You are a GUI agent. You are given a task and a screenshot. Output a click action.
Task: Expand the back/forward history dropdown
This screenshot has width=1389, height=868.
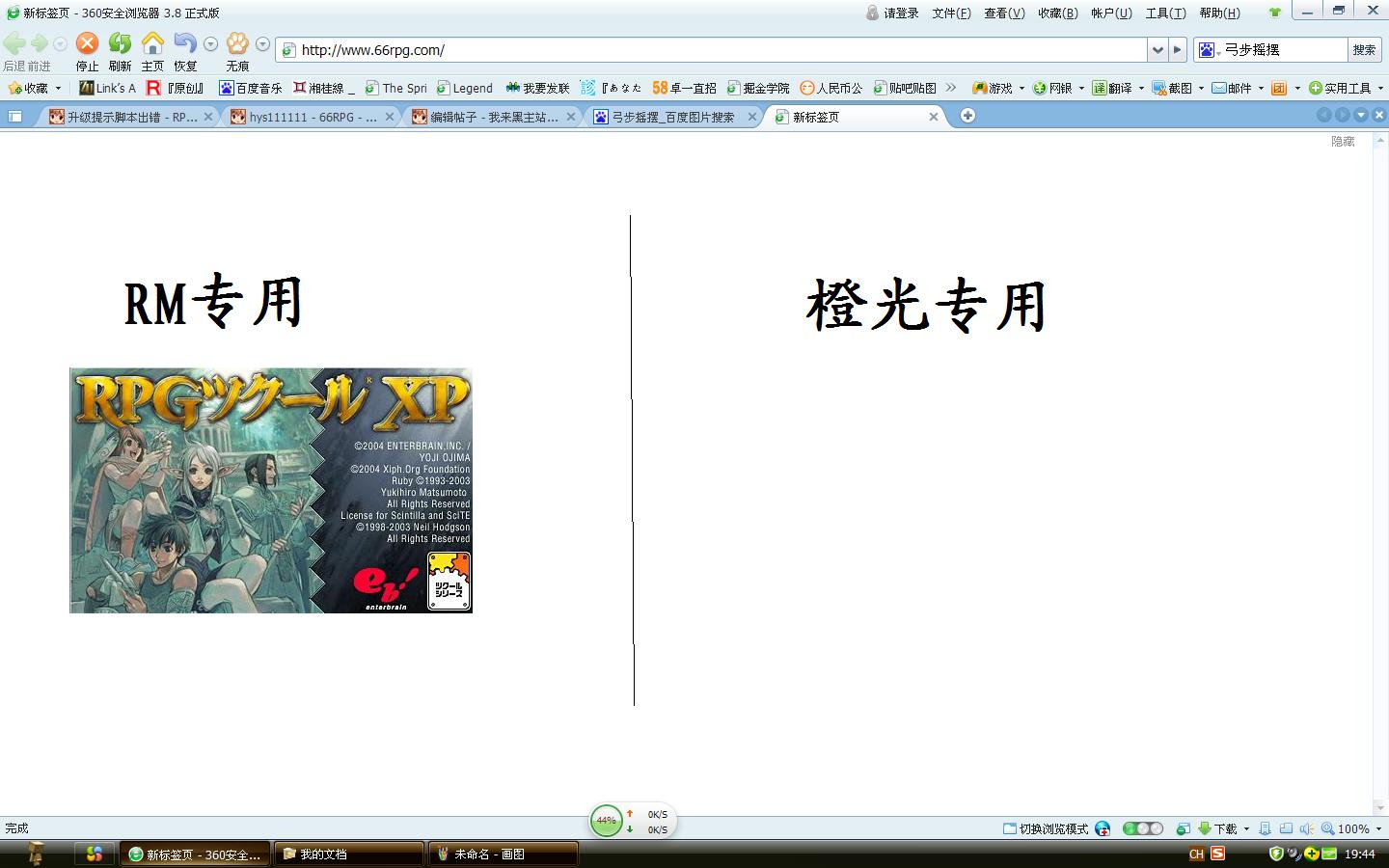[60, 44]
